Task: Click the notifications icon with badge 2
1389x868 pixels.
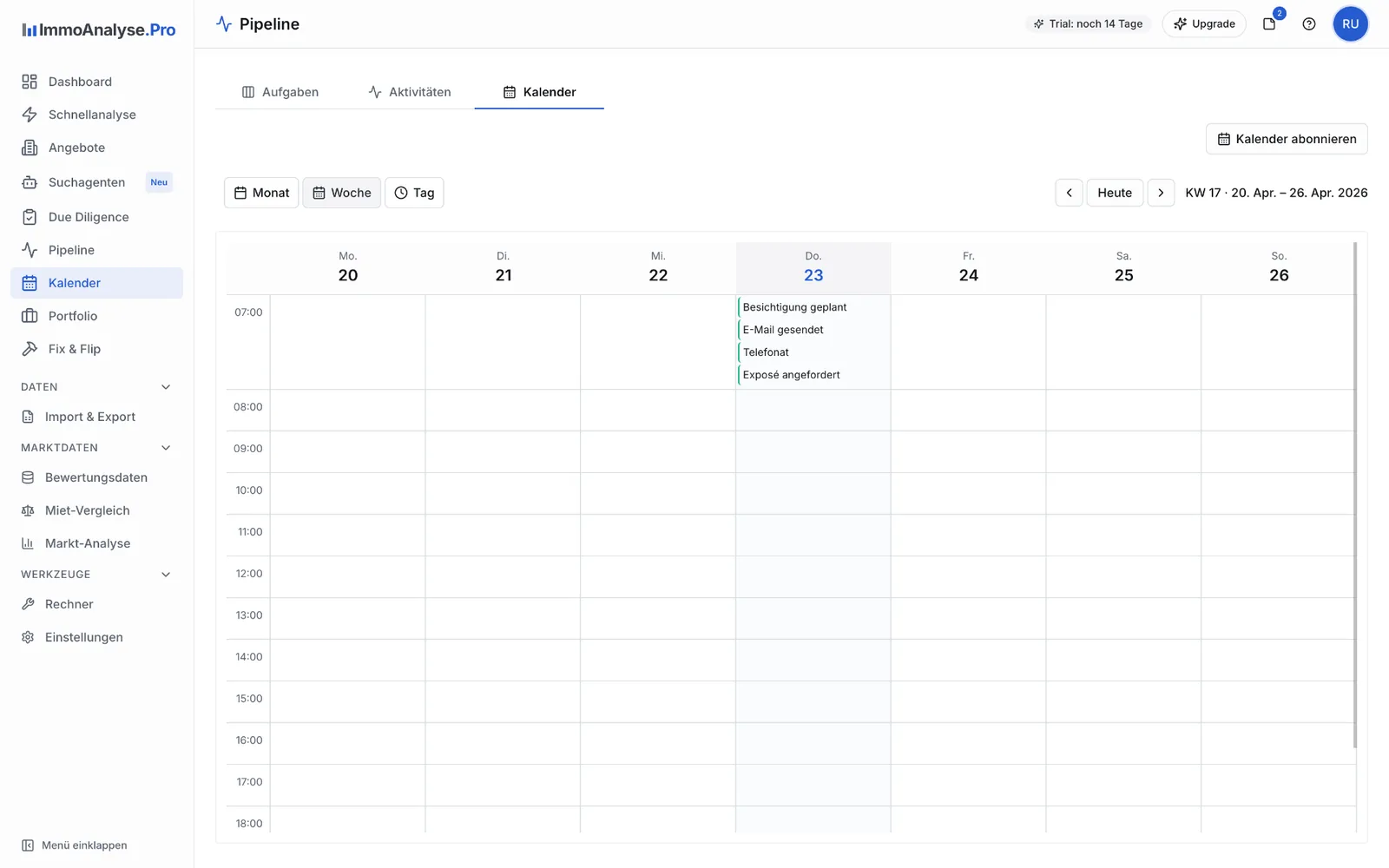Action: point(1270,23)
